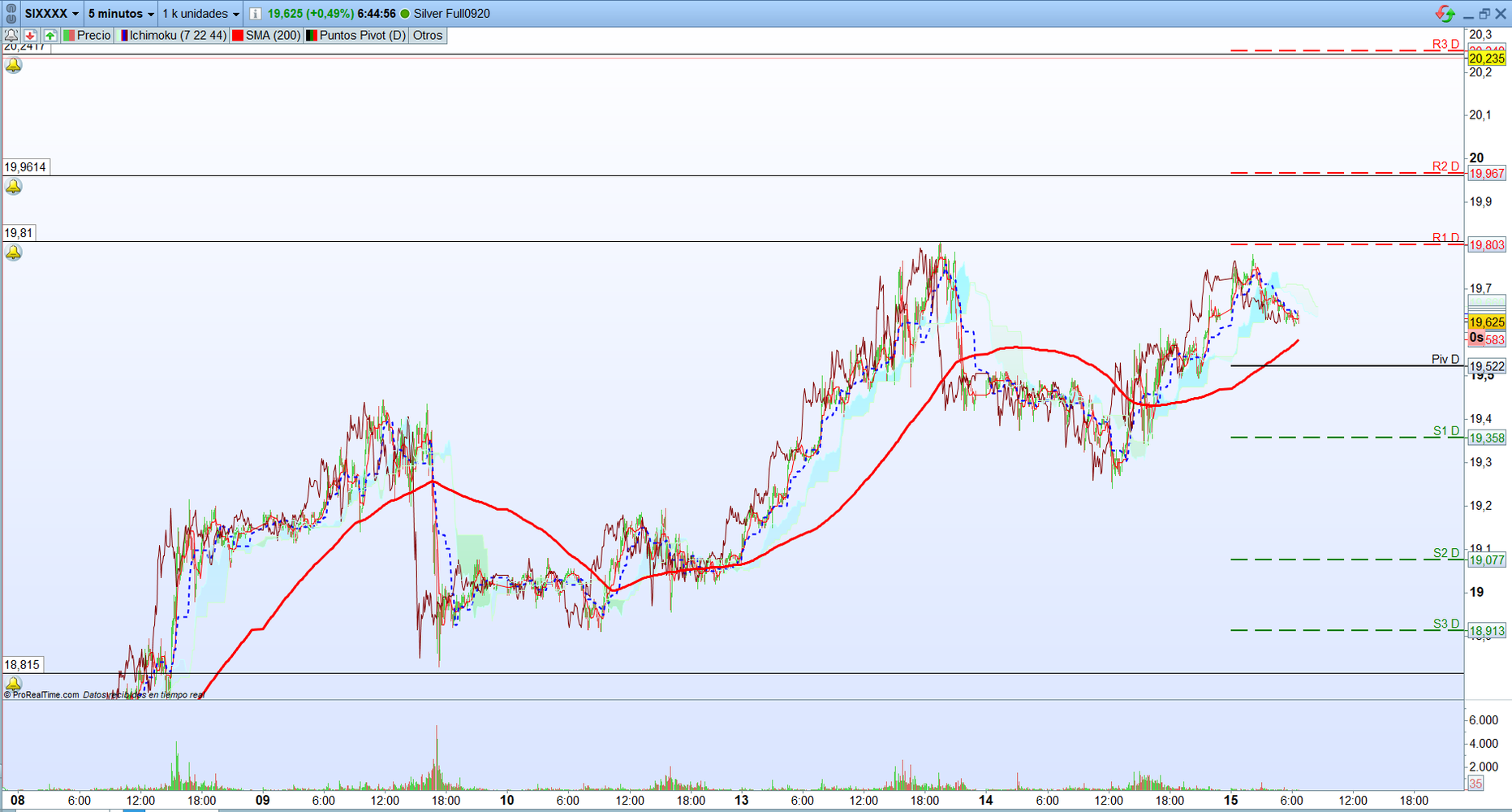Click the Piv D pivot label
This screenshot has width=1512, height=812.
[x=1445, y=359]
